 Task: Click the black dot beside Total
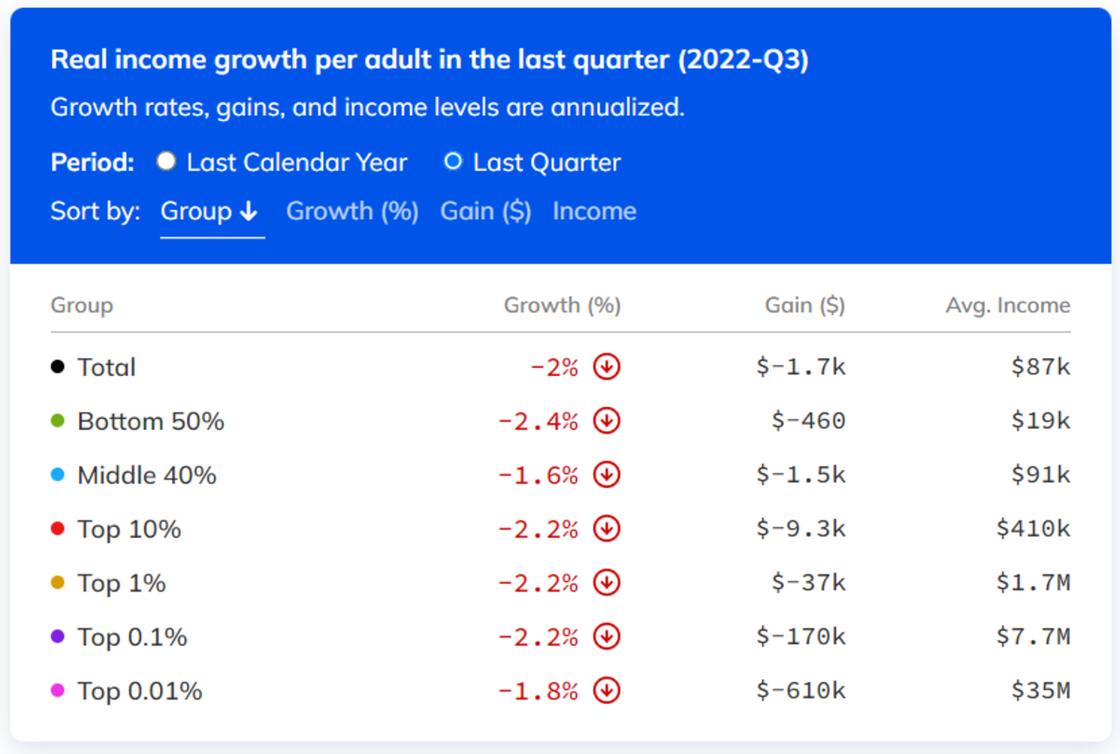pyautogui.click(x=58, y=367)
